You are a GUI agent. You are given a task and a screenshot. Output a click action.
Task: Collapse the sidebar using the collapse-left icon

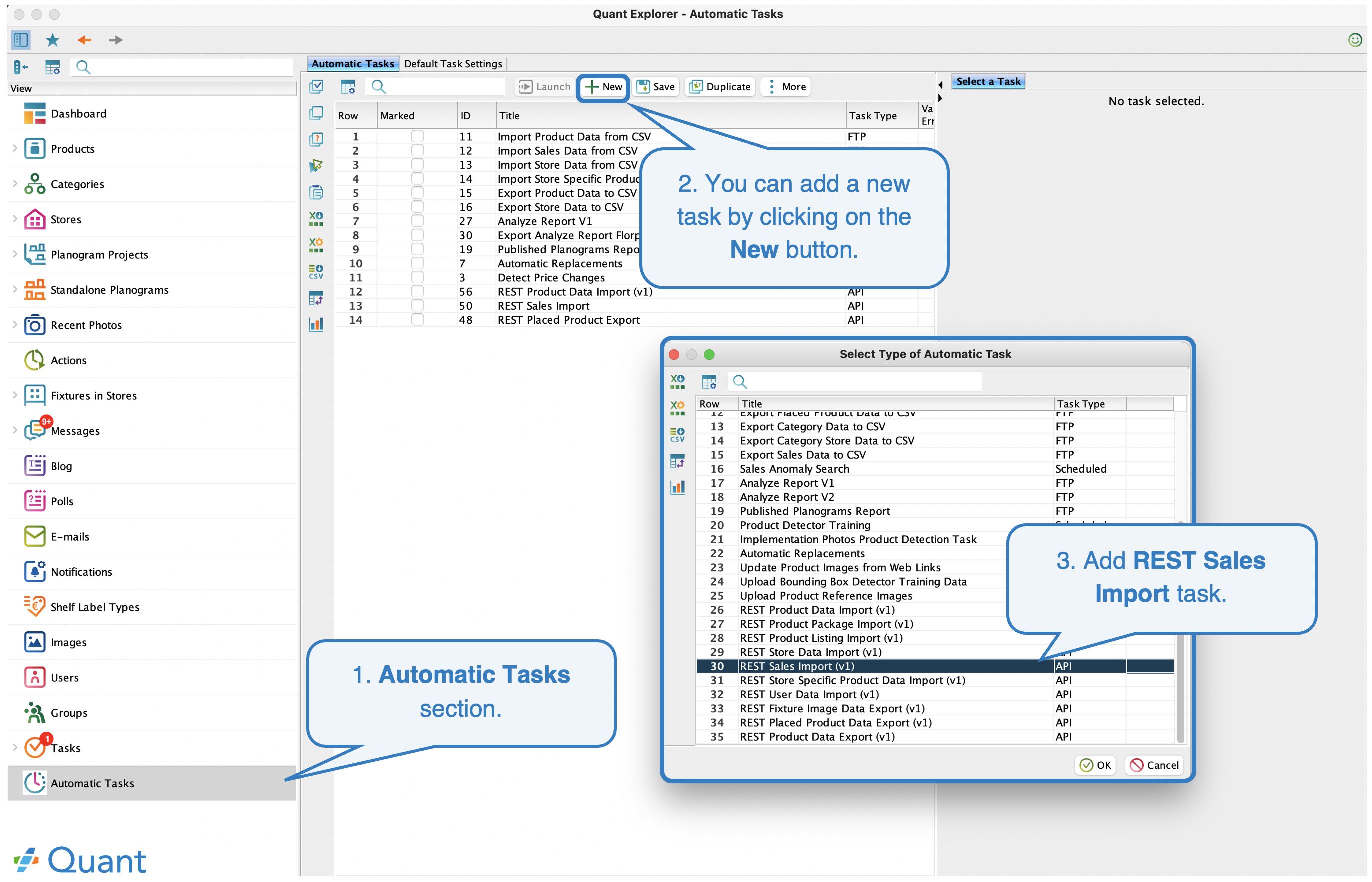[21, 67]
